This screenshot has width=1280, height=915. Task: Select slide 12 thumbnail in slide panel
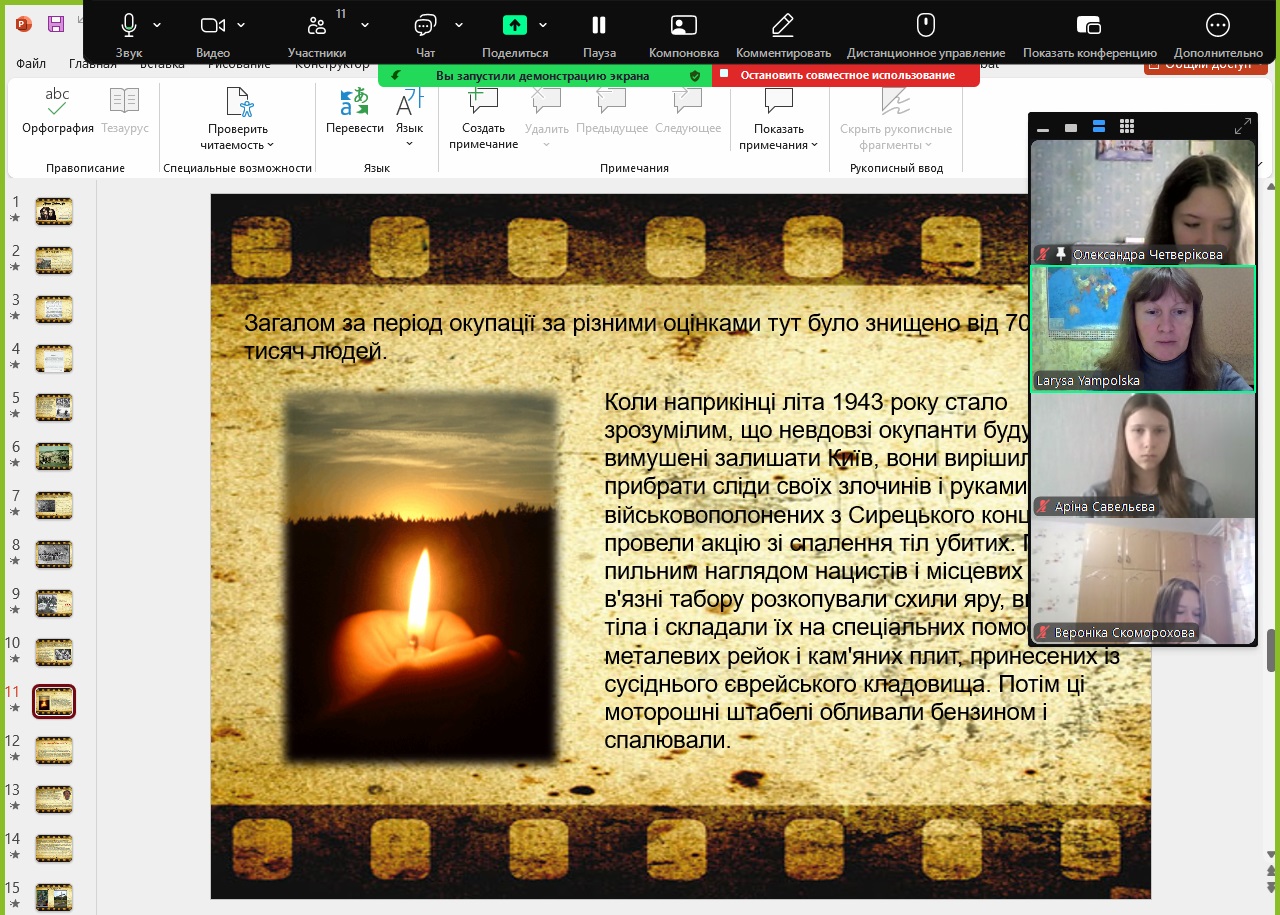(x=54, y=750)
